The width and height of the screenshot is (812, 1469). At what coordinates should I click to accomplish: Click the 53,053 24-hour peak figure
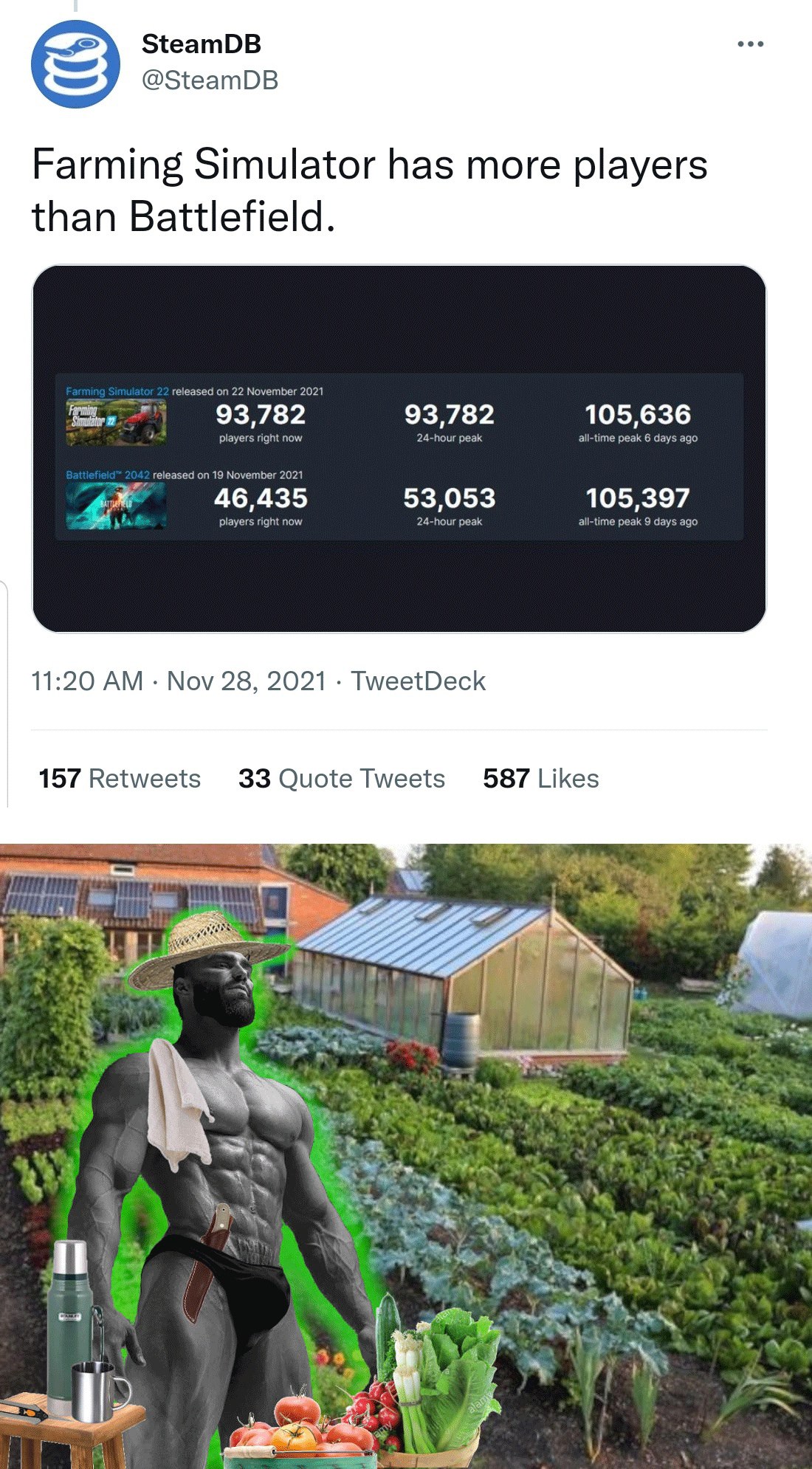pos(449,498)
